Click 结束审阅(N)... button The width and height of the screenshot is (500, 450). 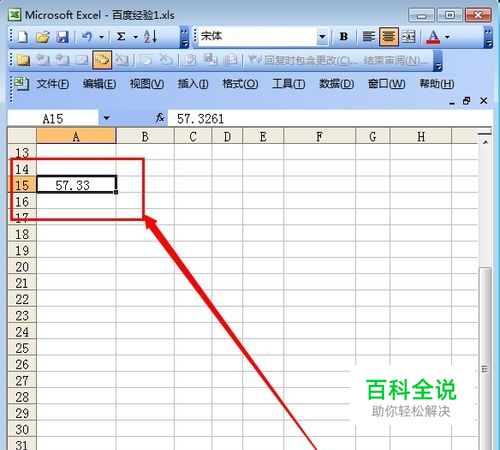tap(396, 60)
